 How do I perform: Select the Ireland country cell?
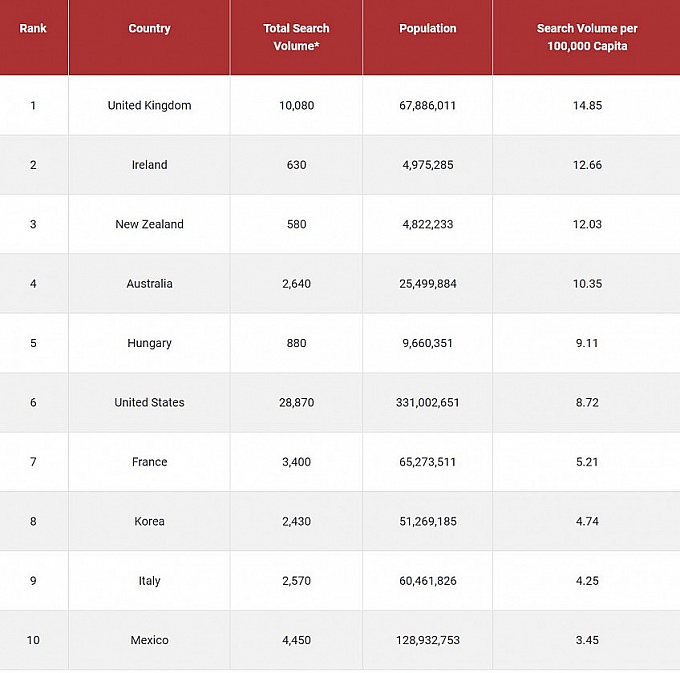149,165
